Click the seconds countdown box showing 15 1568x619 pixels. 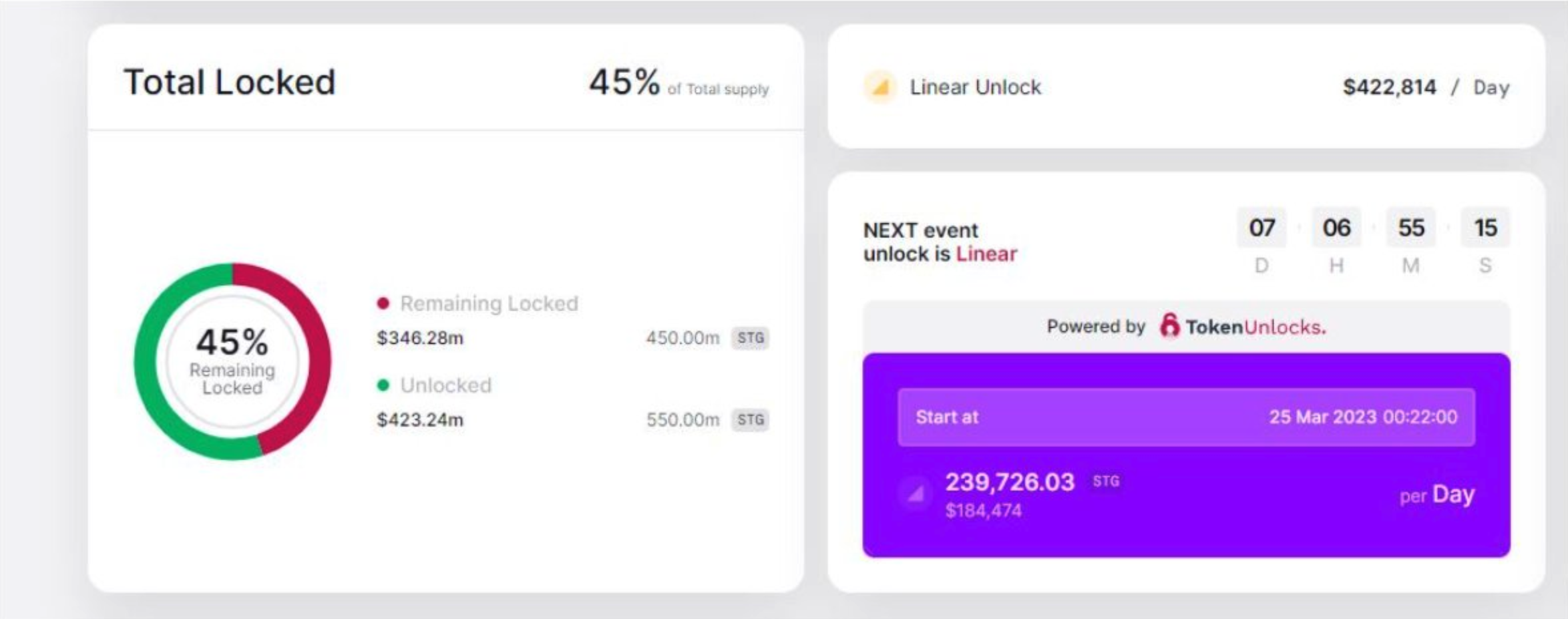coord(1485,228)
